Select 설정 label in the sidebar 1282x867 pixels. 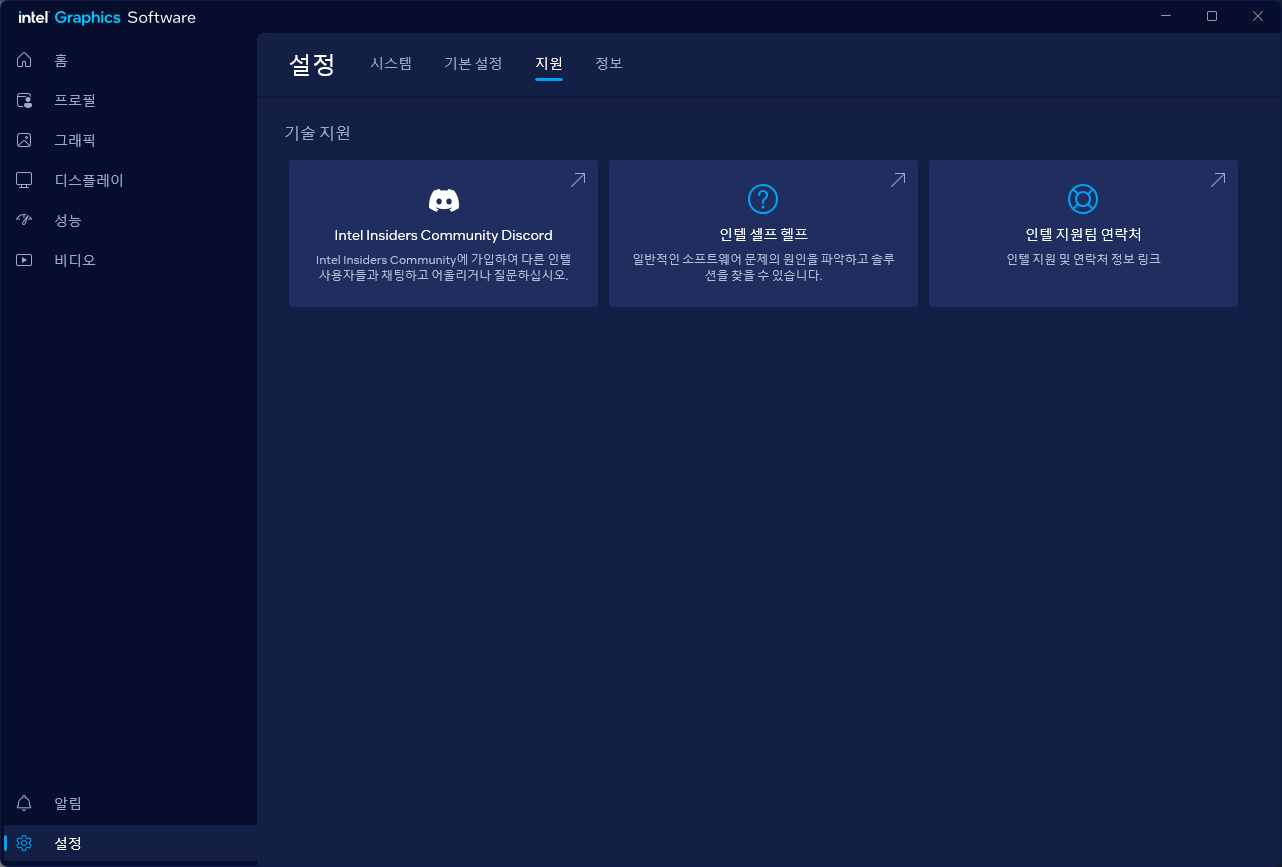click(x=68, y=843)
